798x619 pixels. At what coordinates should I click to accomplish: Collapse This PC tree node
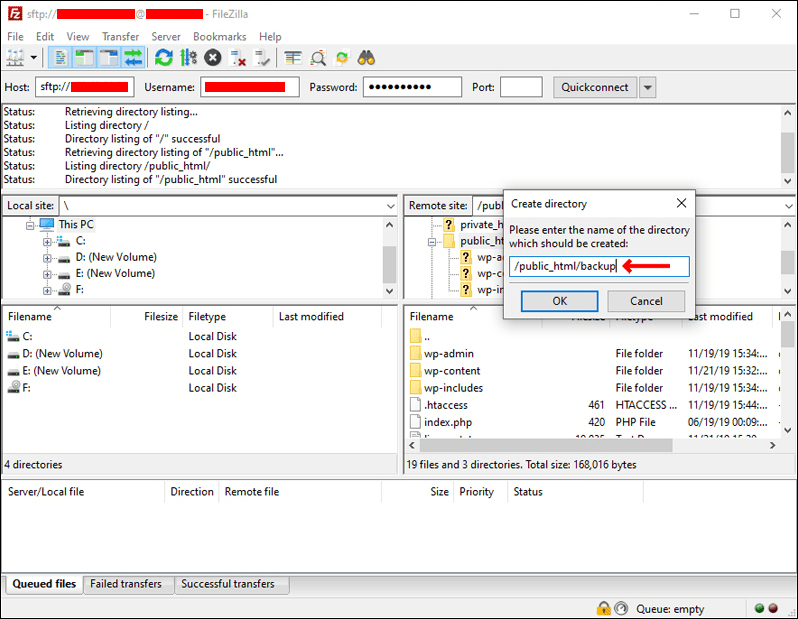(x=30, y=225)
